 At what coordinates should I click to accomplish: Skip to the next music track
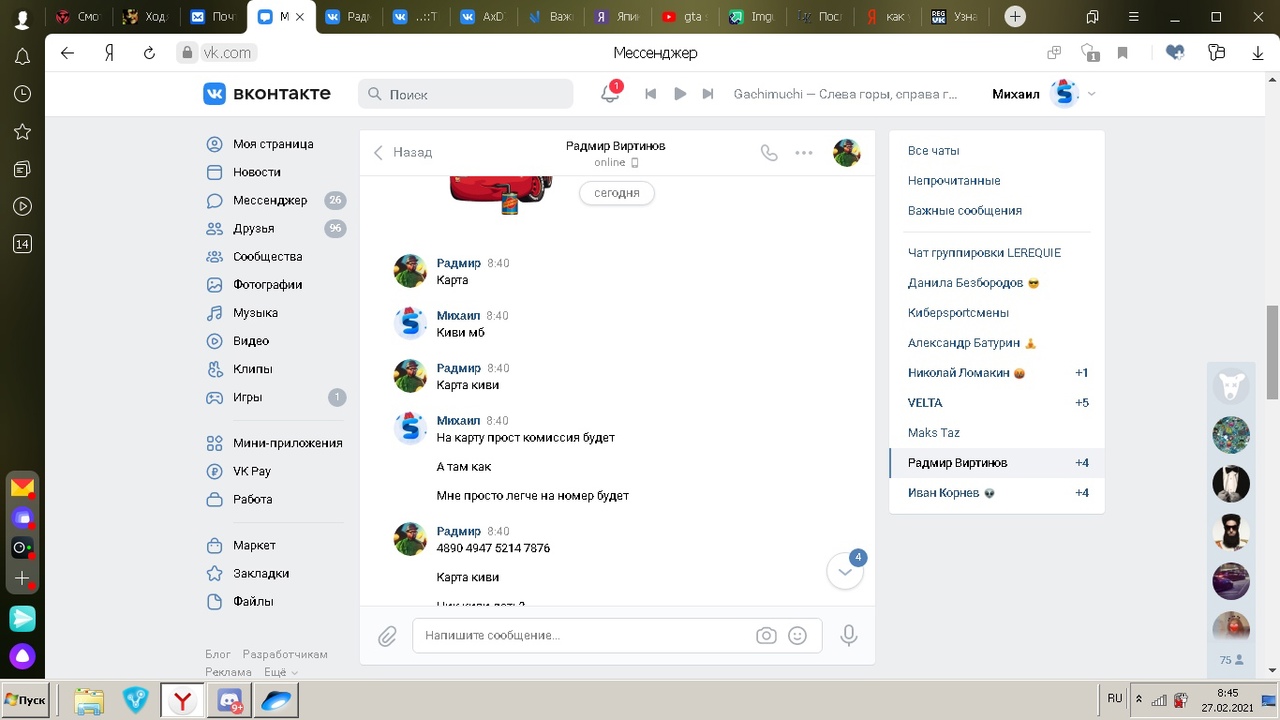pyautogui.click(x=708, y=94)
